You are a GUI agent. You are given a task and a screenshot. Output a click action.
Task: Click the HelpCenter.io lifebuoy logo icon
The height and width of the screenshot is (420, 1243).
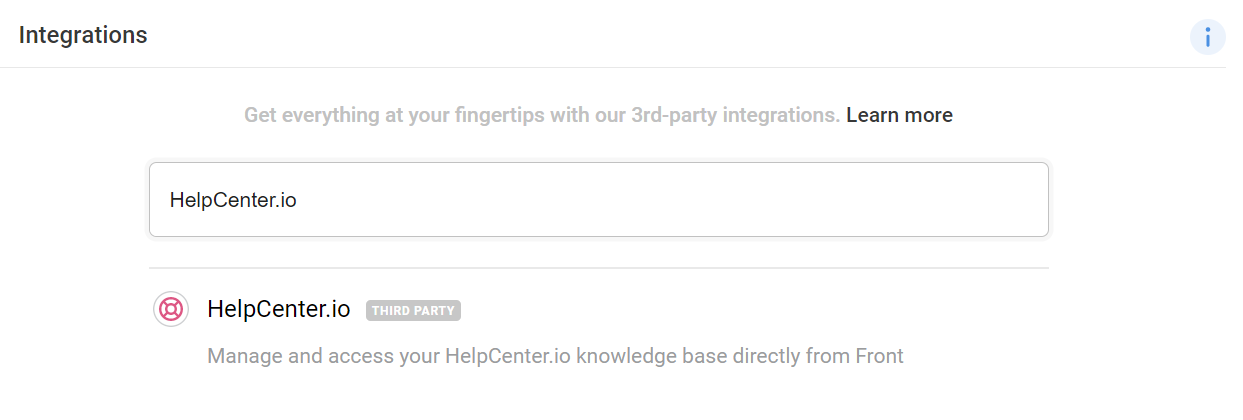[171, 310]
